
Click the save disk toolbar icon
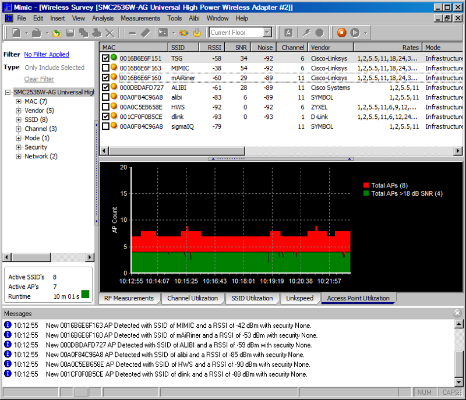pyautogui.click(x=70, y=33)
